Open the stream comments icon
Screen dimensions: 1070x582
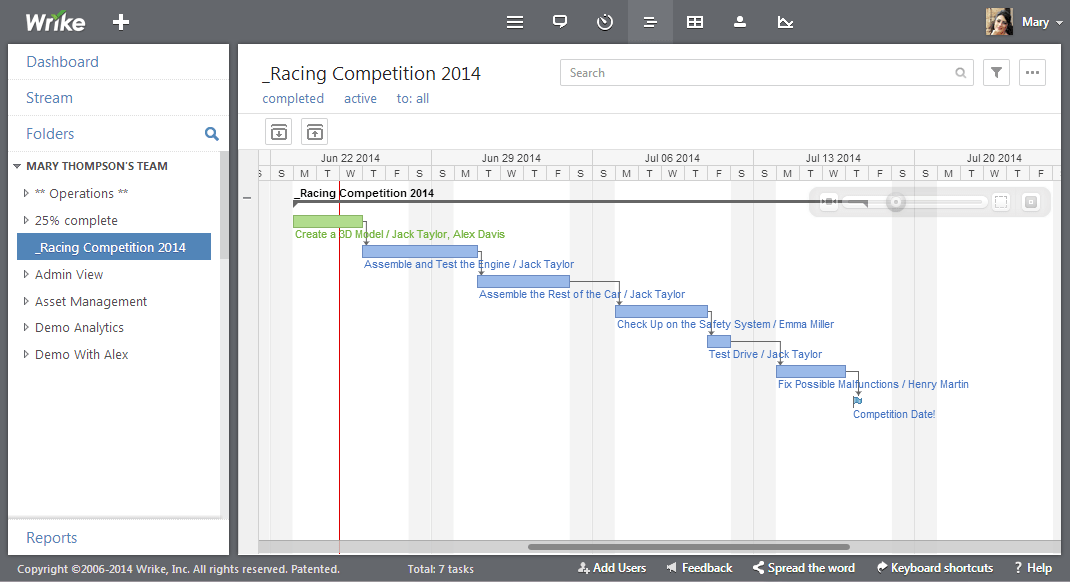point(560,22)
